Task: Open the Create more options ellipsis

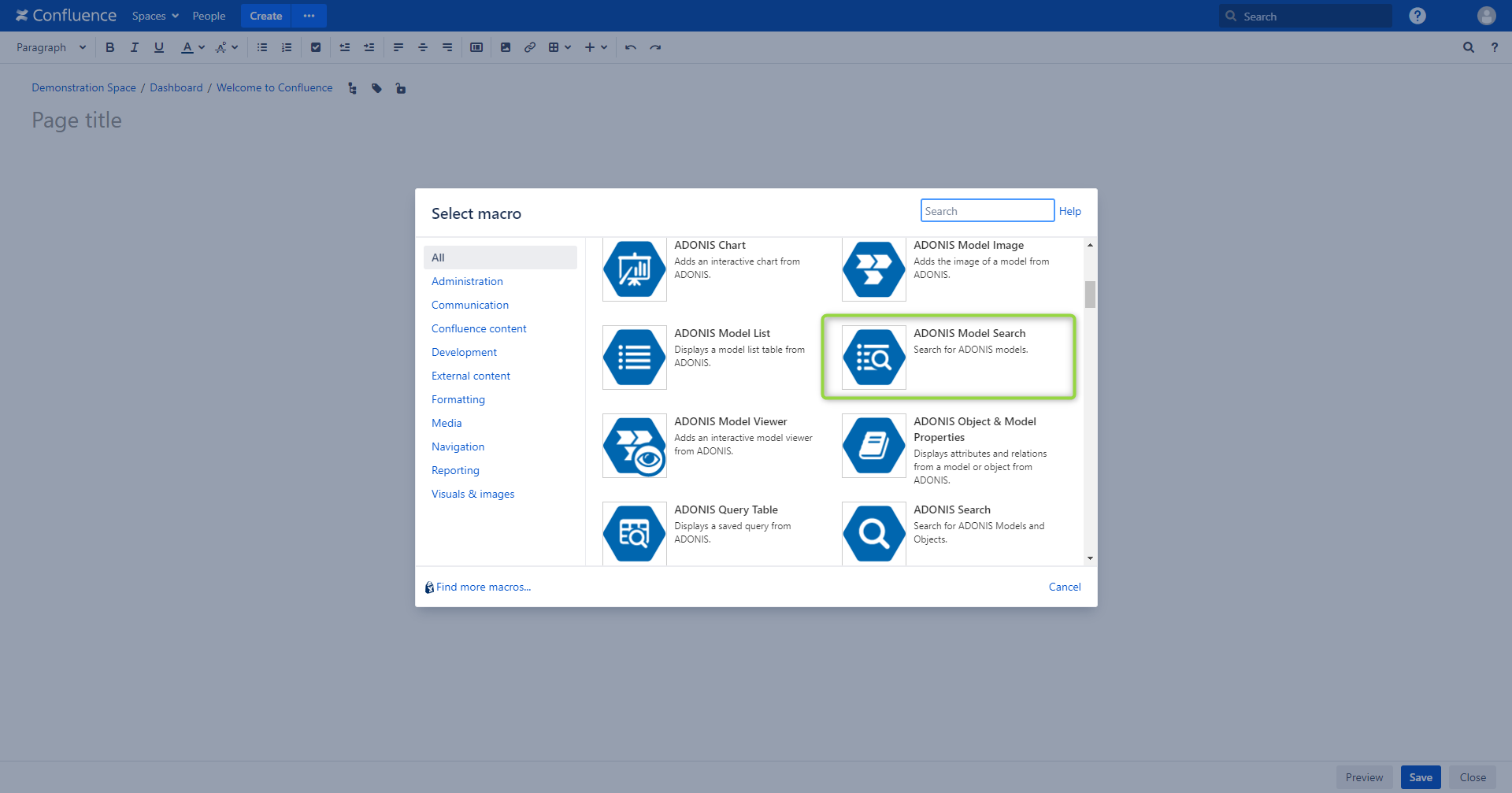Action: click(309, 16)
